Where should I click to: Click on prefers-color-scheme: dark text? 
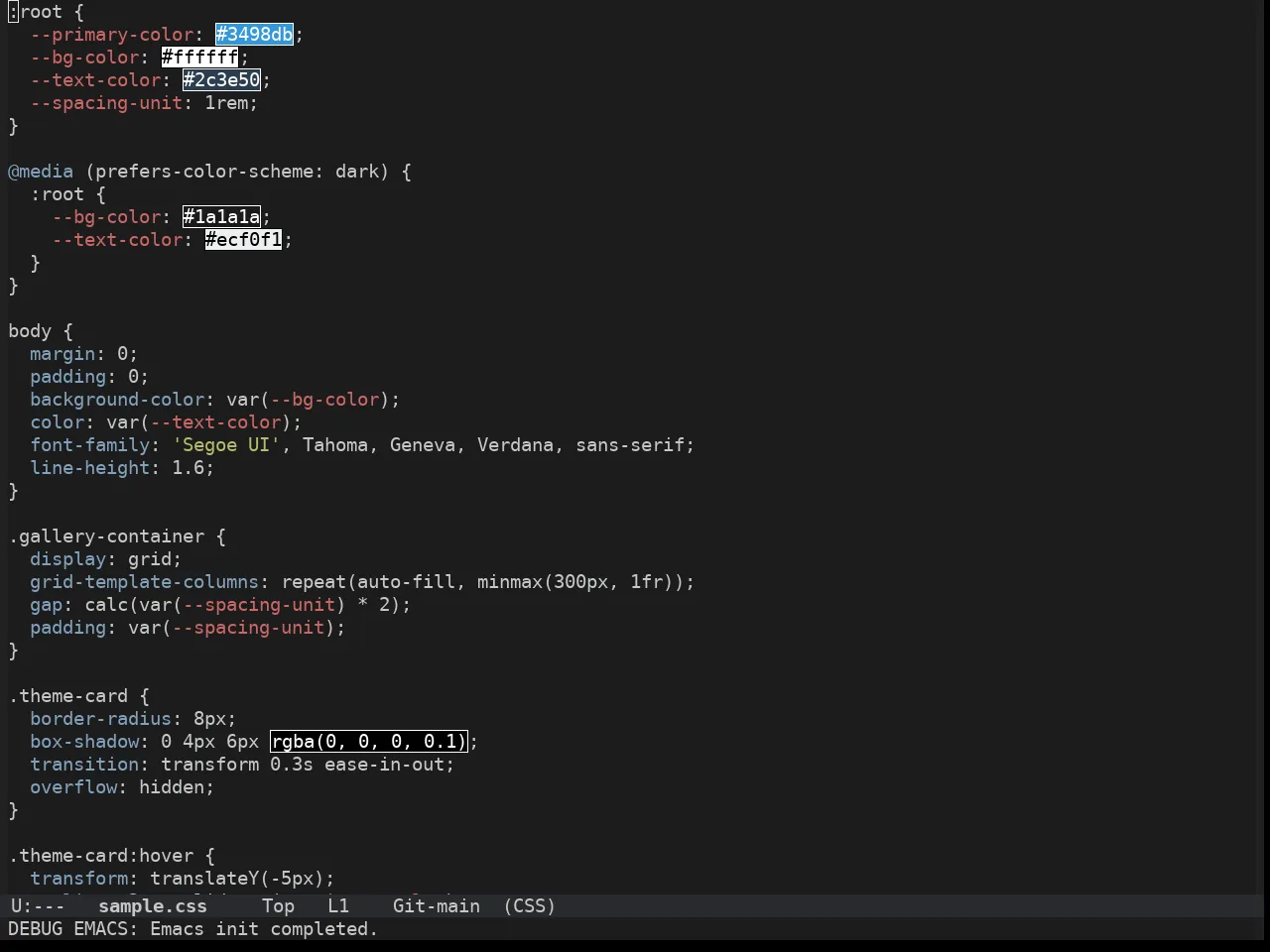pyautogui.click(x=237, y=172)
